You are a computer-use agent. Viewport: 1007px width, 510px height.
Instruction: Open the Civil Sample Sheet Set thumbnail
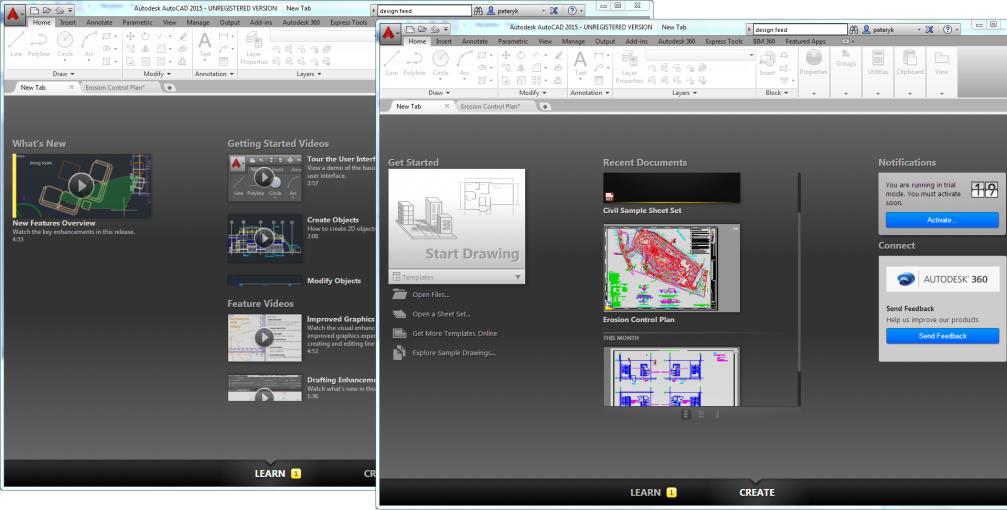[672, 188]
